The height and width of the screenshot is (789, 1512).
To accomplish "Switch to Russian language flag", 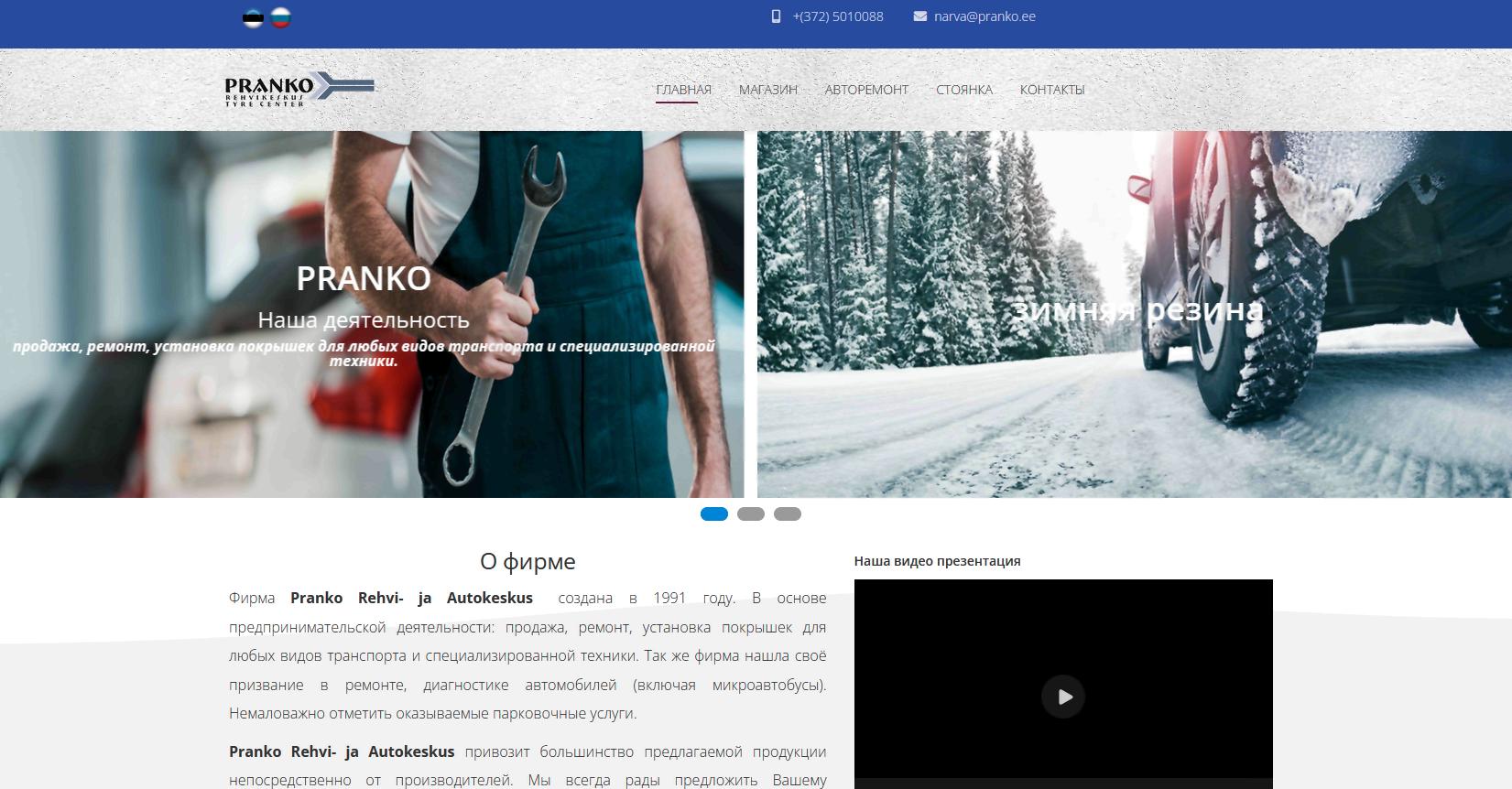I will coord(281,17).
